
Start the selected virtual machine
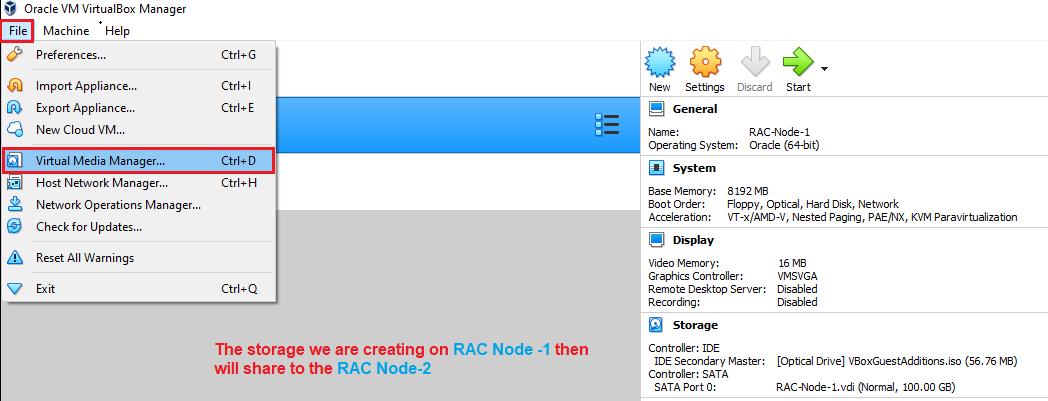point(798,70)
